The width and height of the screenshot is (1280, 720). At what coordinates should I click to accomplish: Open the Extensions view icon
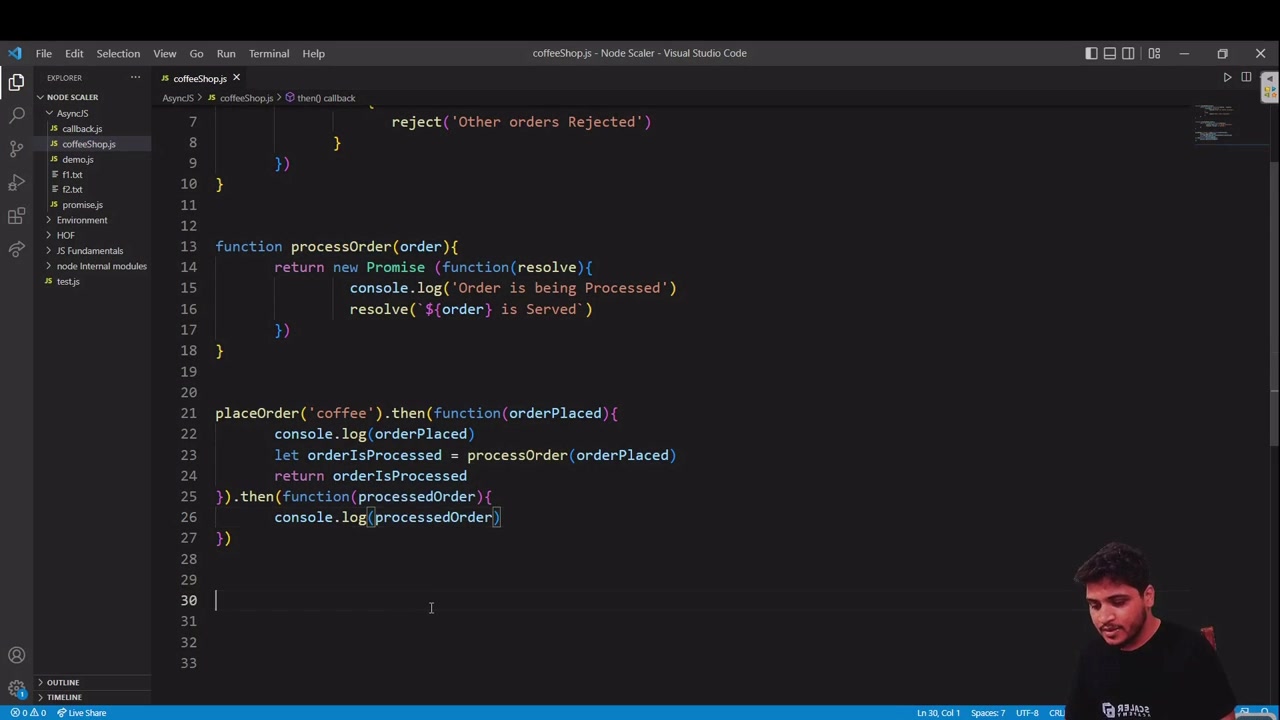coord(16,216)
